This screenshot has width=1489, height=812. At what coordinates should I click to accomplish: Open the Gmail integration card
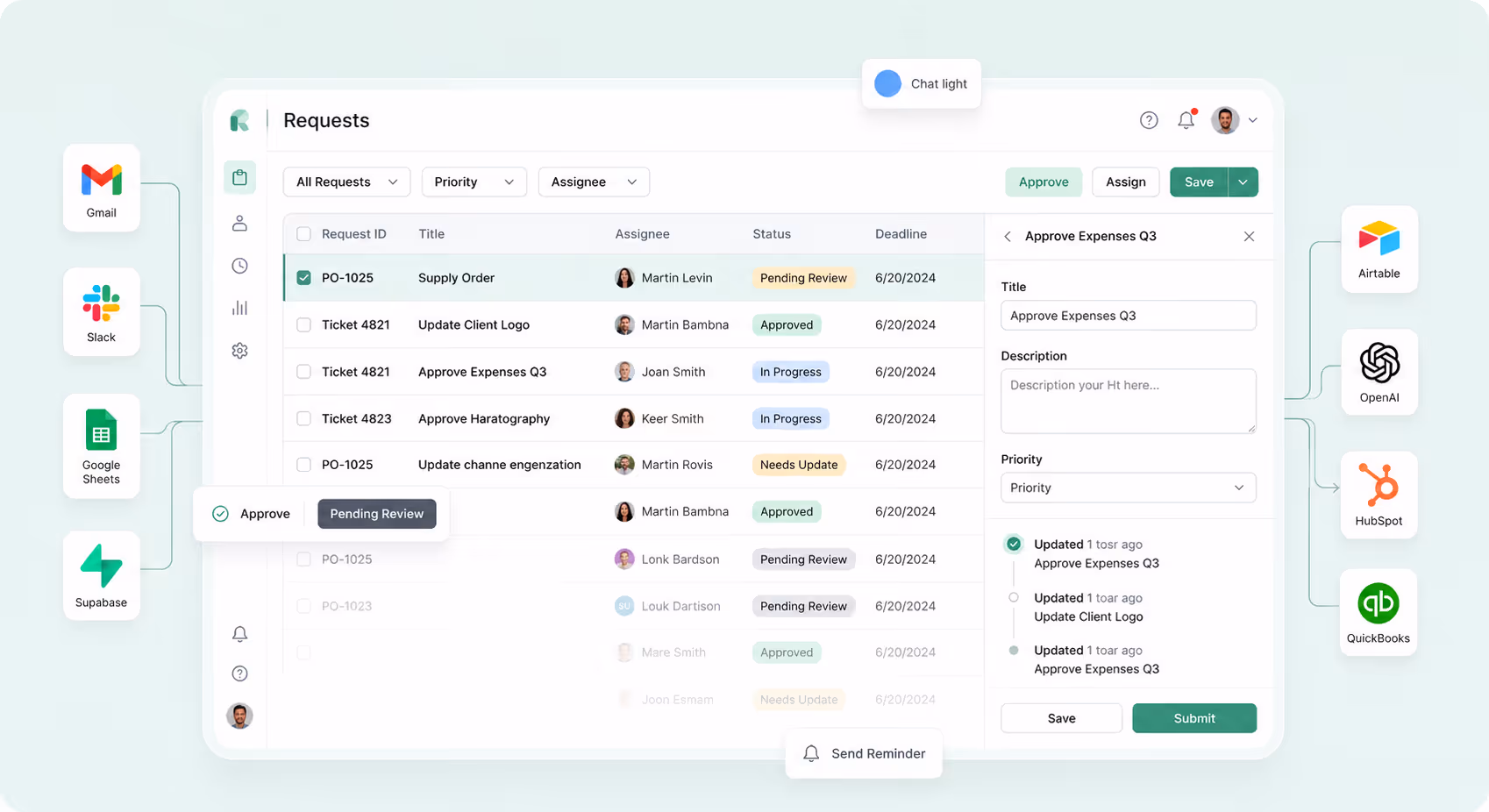point(102,188)
